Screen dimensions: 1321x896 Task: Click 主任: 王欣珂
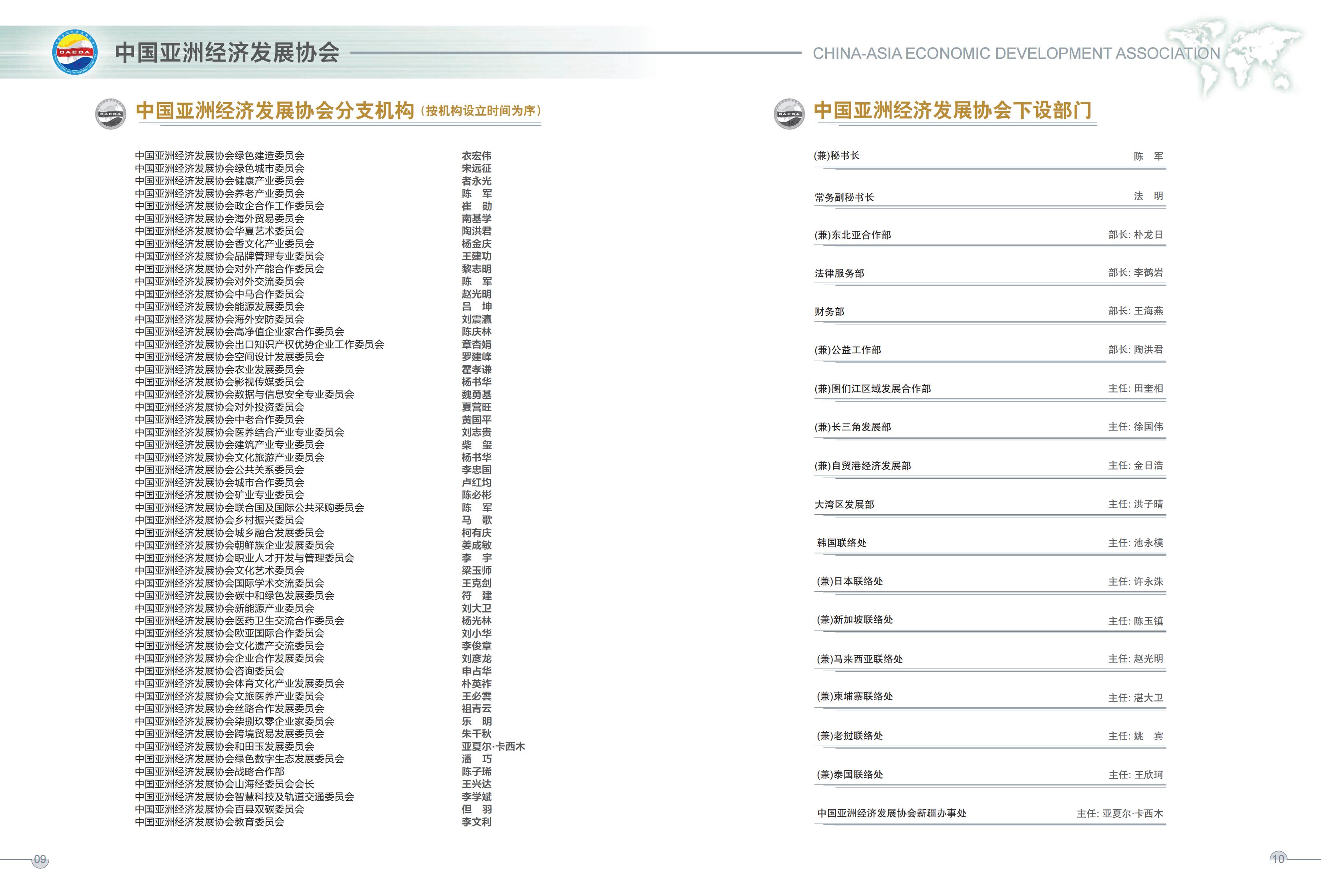coord(1136,774)
